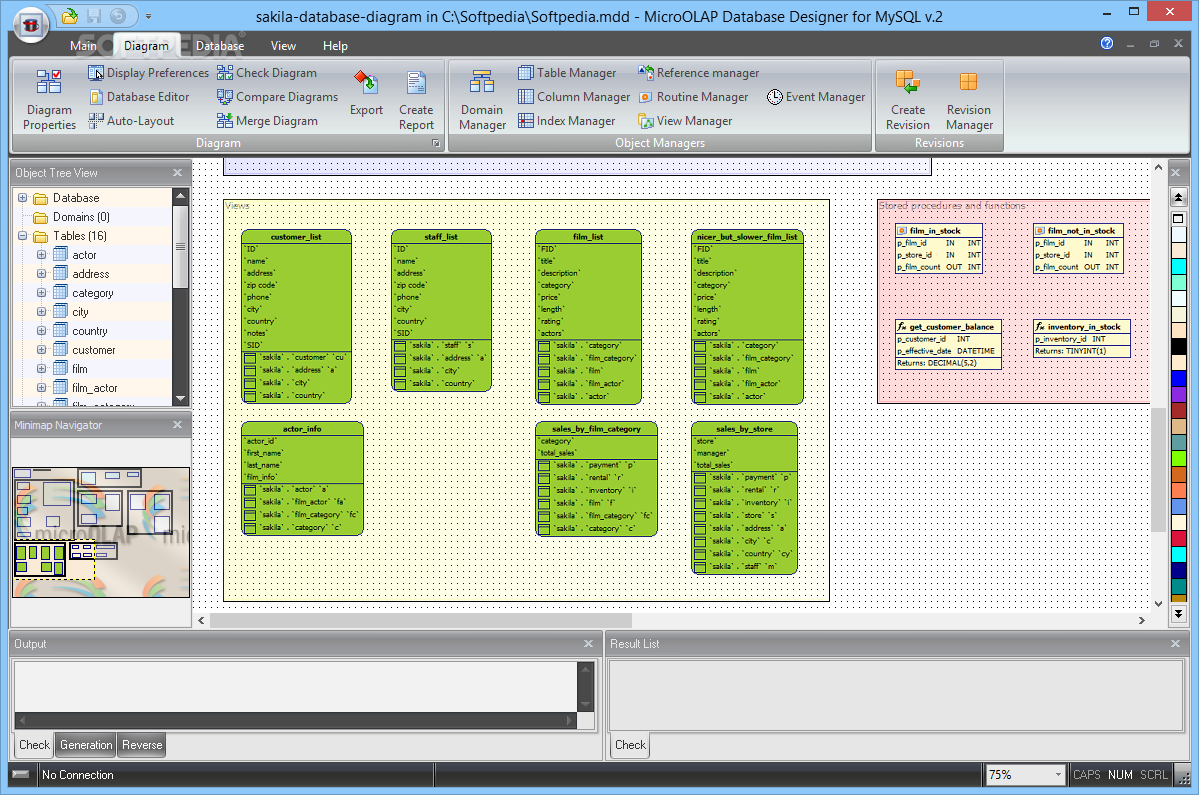Open Compare Diagrams
This screenshot has height=795, width=1199.
click(278, 97)
